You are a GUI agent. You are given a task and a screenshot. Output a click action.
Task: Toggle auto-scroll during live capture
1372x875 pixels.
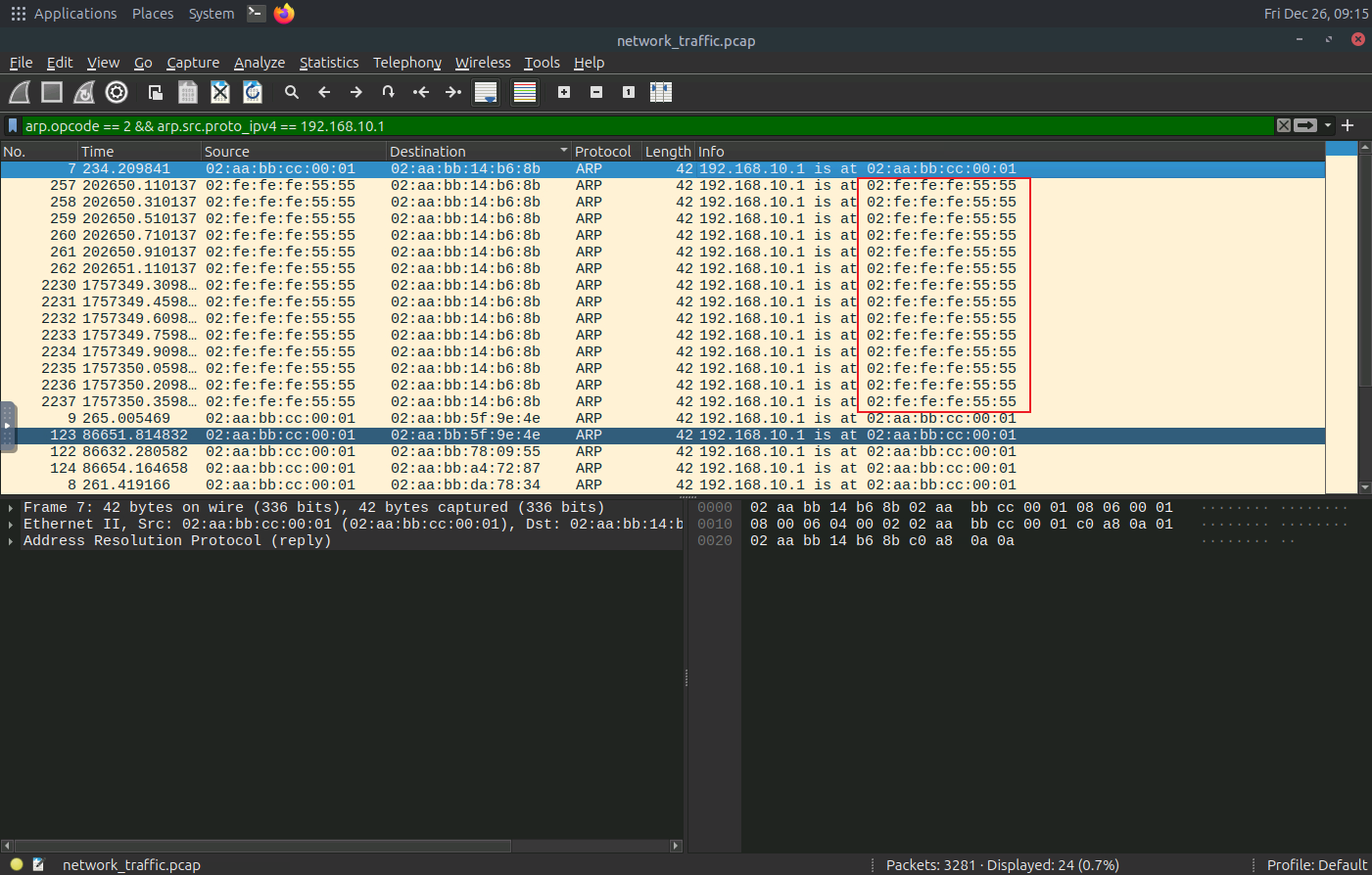(x=486, y=92)
